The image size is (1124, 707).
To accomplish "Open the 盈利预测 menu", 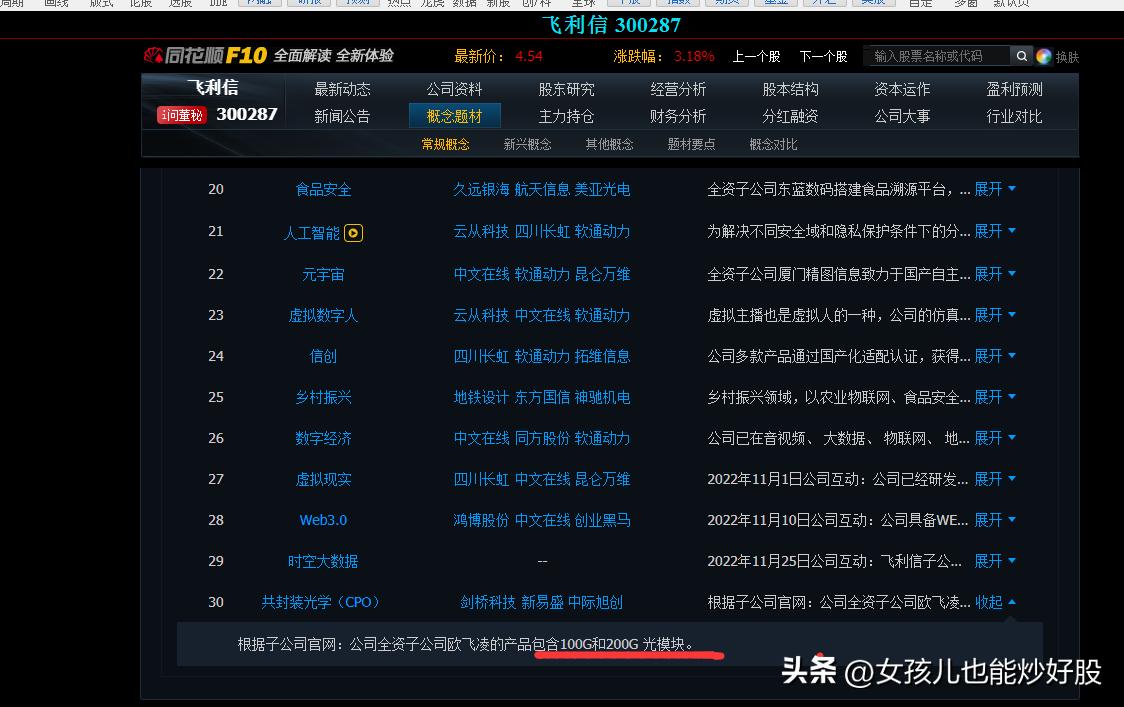I will [x=1014, y=90].
